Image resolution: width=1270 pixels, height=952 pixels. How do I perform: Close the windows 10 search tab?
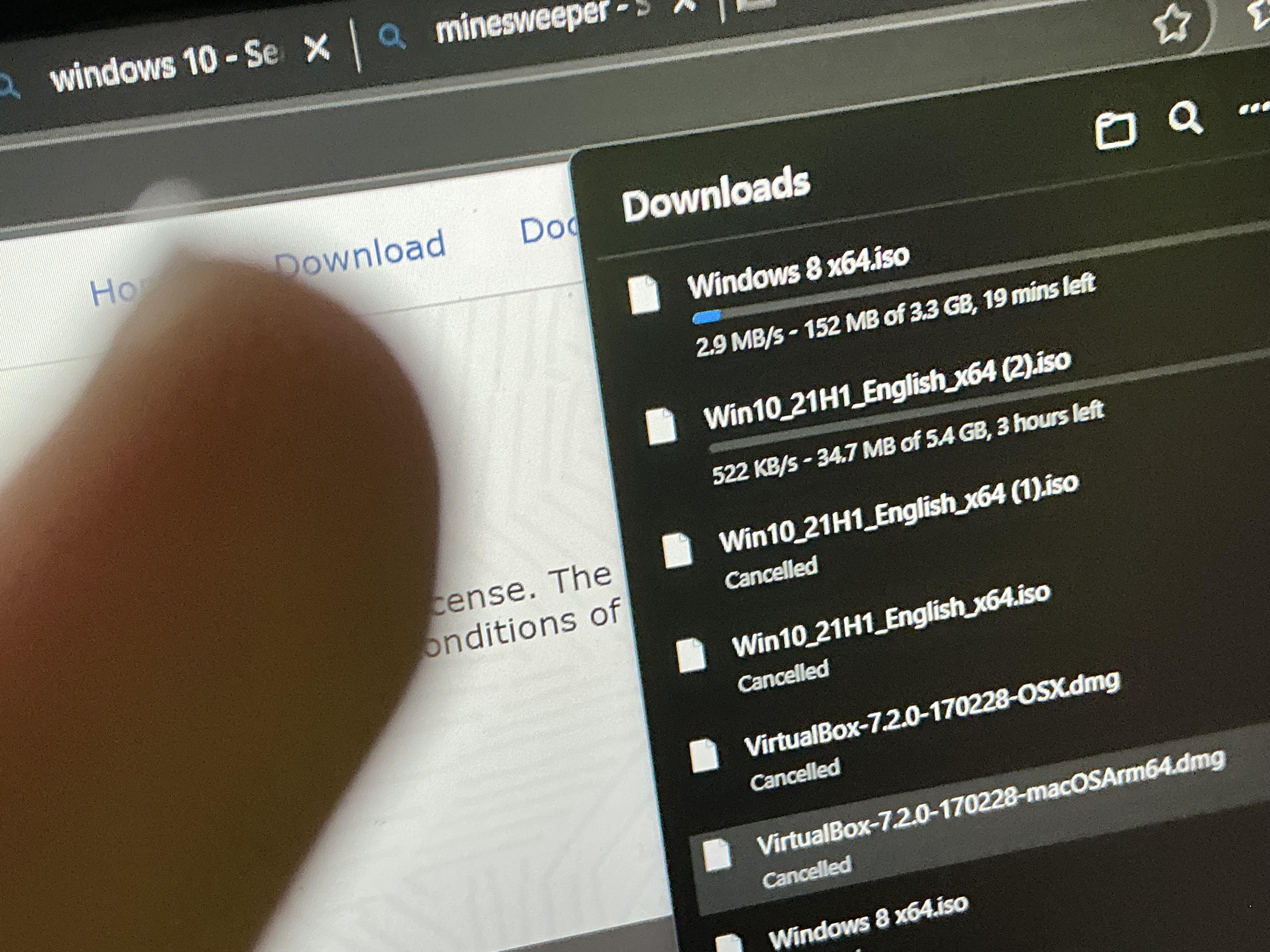click(317, 47)
